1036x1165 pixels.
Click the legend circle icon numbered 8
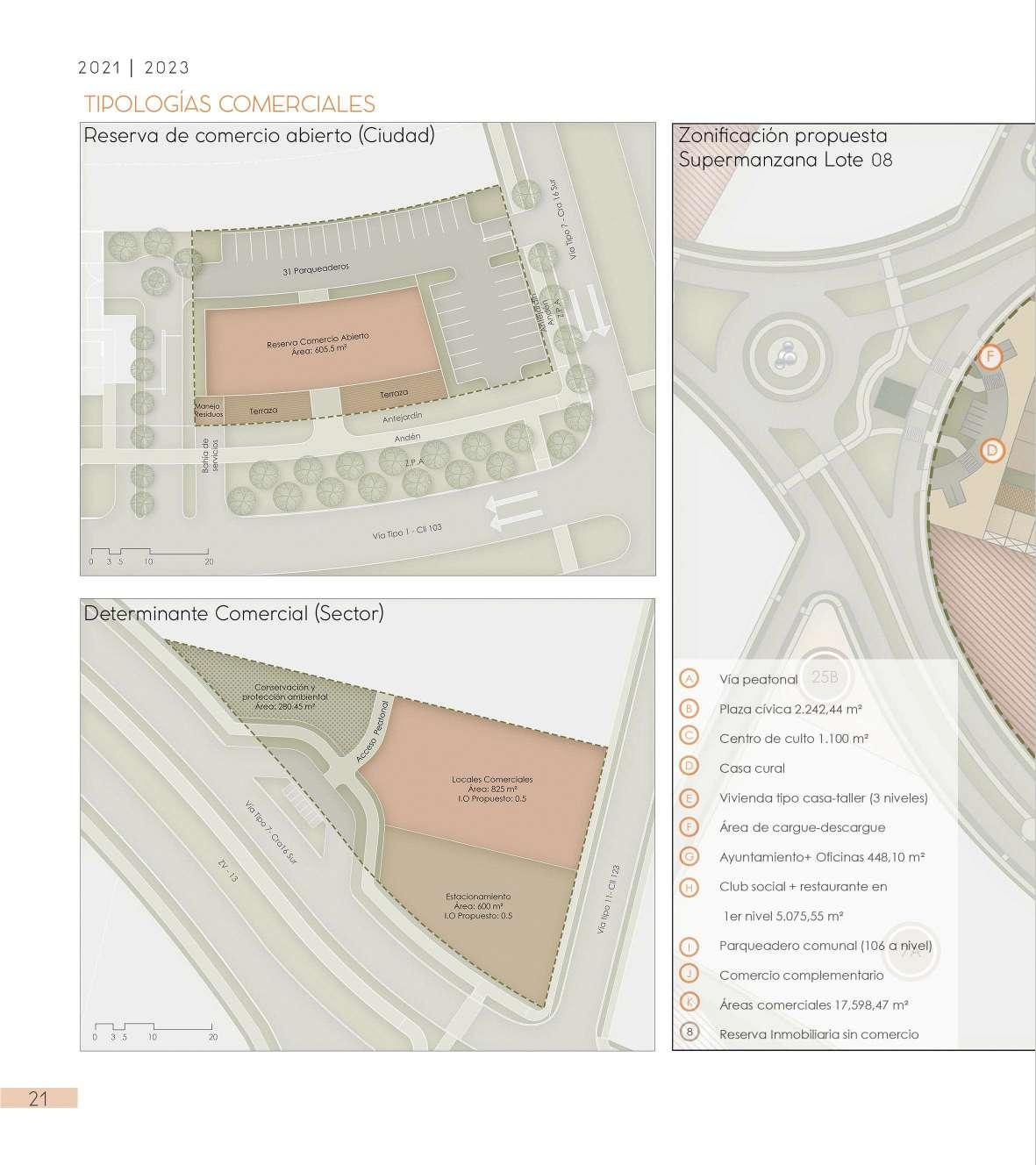689,1033
